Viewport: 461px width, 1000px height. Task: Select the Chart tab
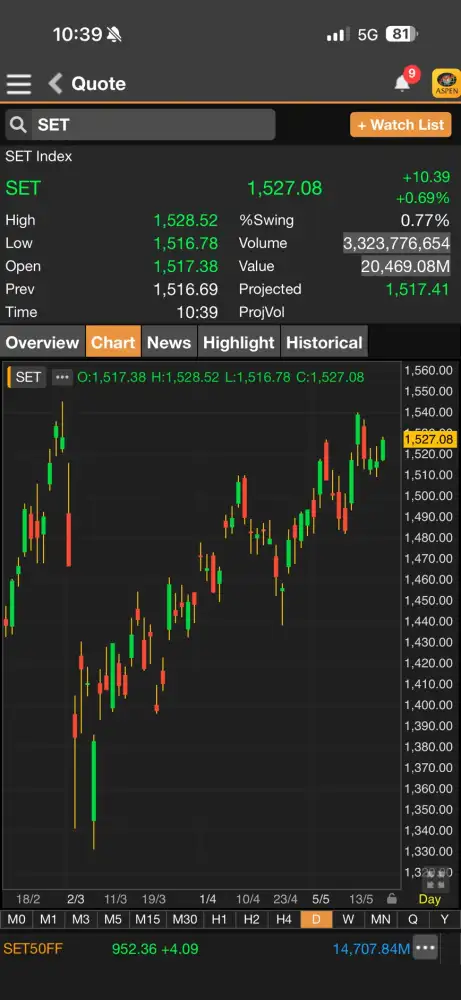pos(113,342)
